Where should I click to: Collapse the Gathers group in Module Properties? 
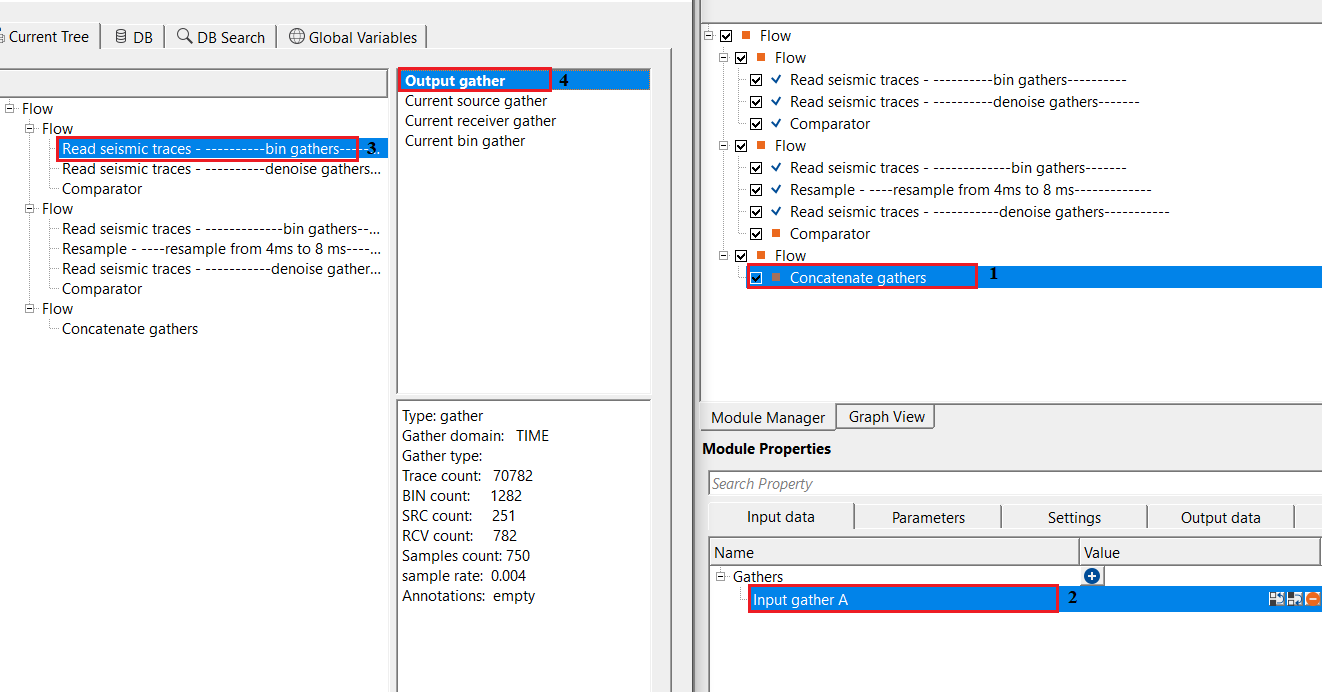(722, 577)
